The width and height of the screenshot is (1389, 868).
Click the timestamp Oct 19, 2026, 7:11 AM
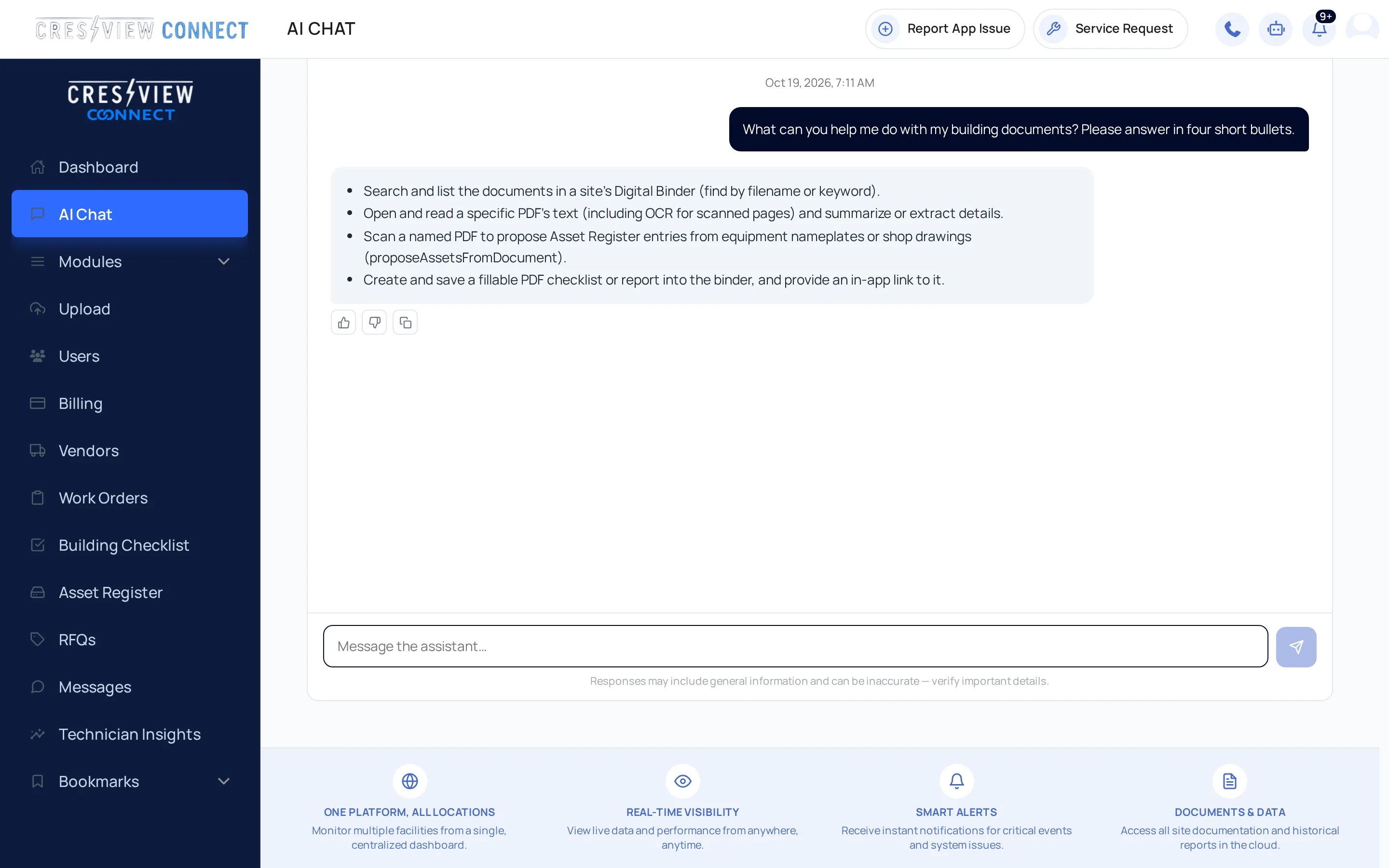point(819,82)
